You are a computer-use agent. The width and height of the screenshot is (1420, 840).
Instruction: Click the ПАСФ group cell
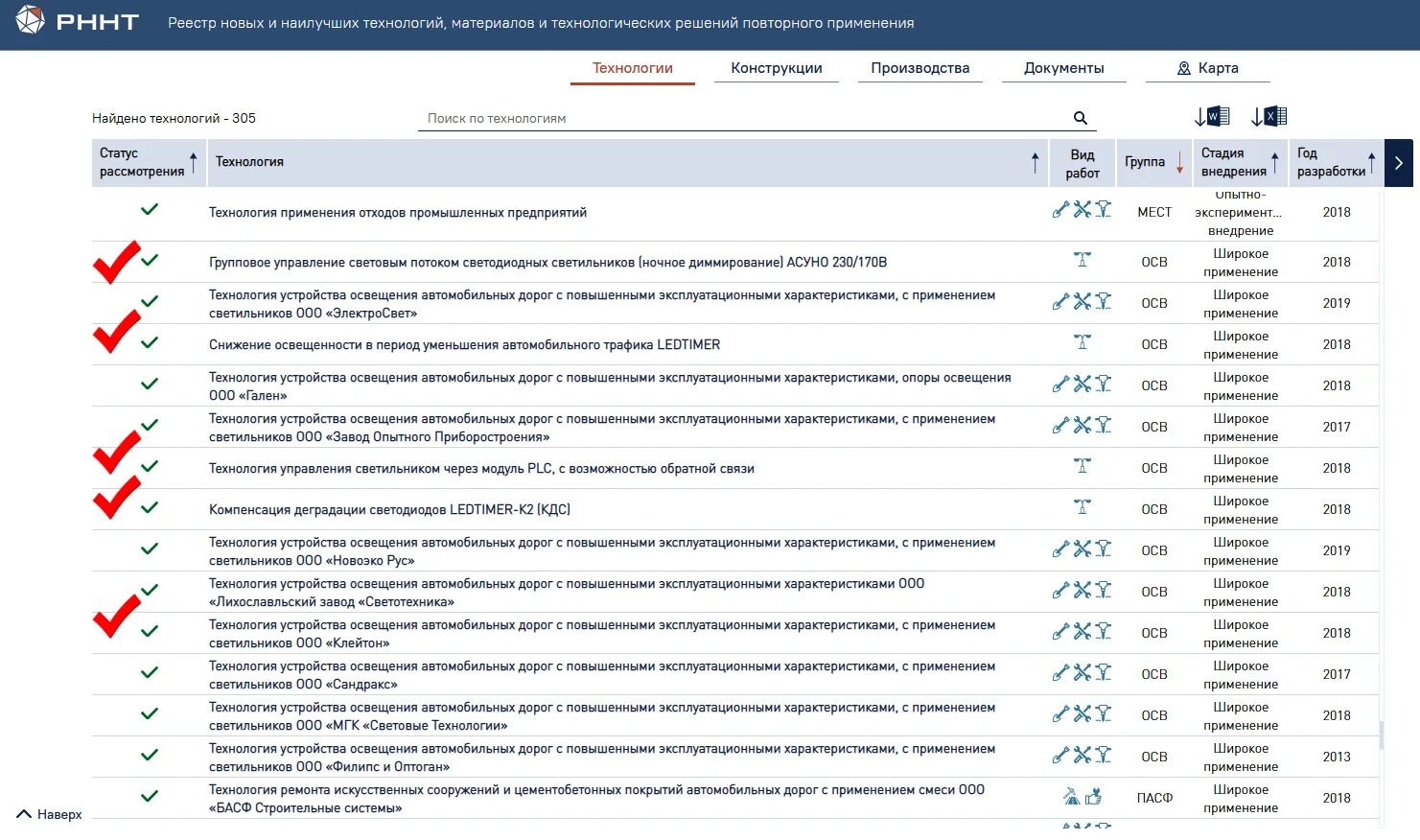(x=1154, y=798)
